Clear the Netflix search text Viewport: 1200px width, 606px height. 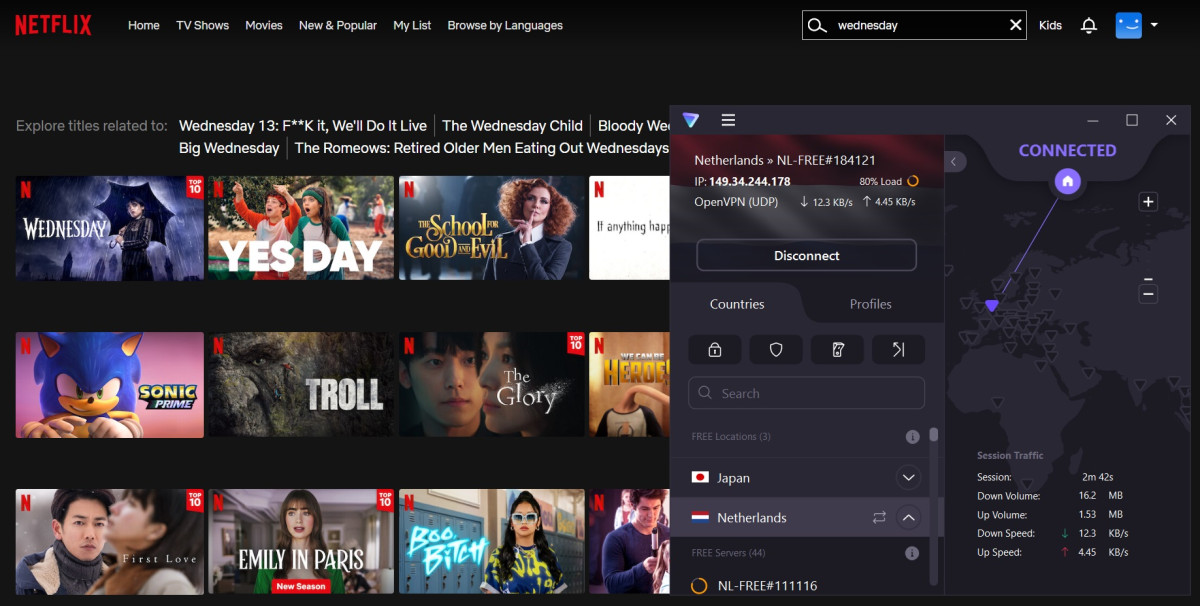[x=1016, y=26]
